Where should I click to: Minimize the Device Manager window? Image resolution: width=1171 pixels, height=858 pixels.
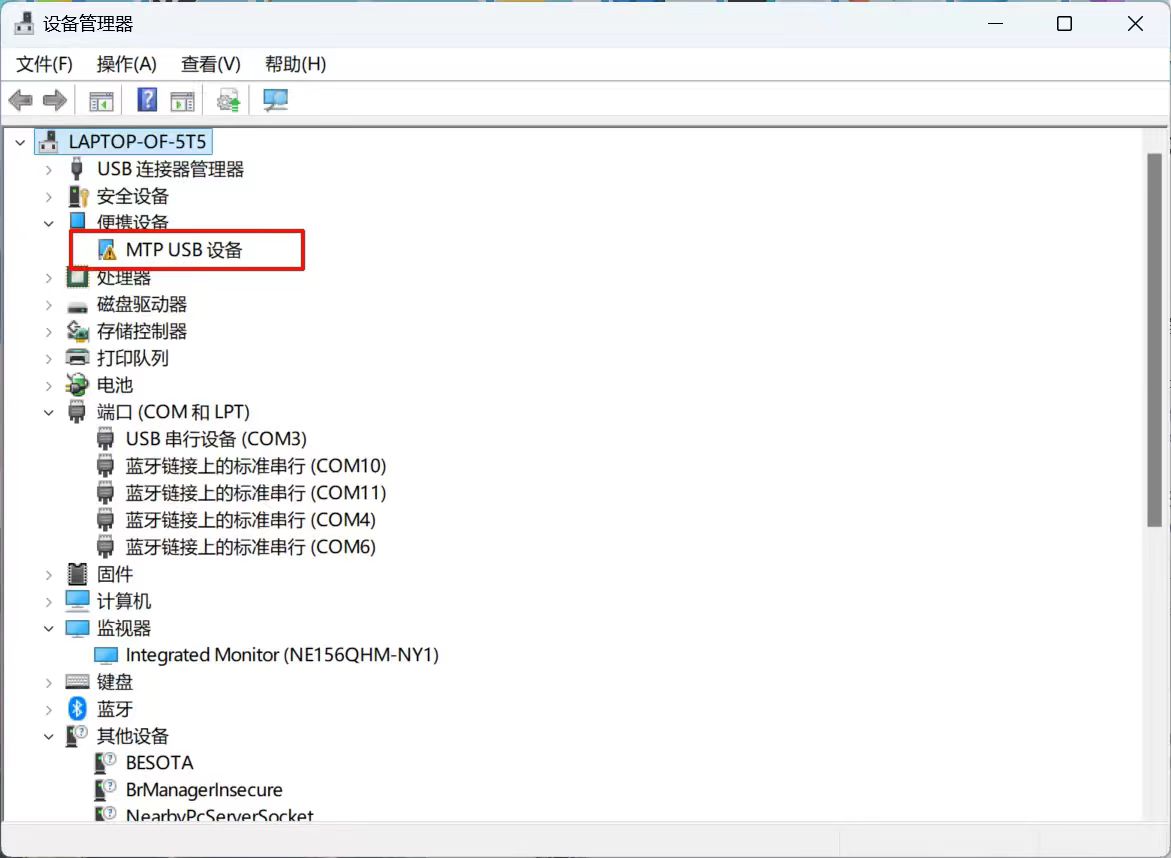pos(995,24)
